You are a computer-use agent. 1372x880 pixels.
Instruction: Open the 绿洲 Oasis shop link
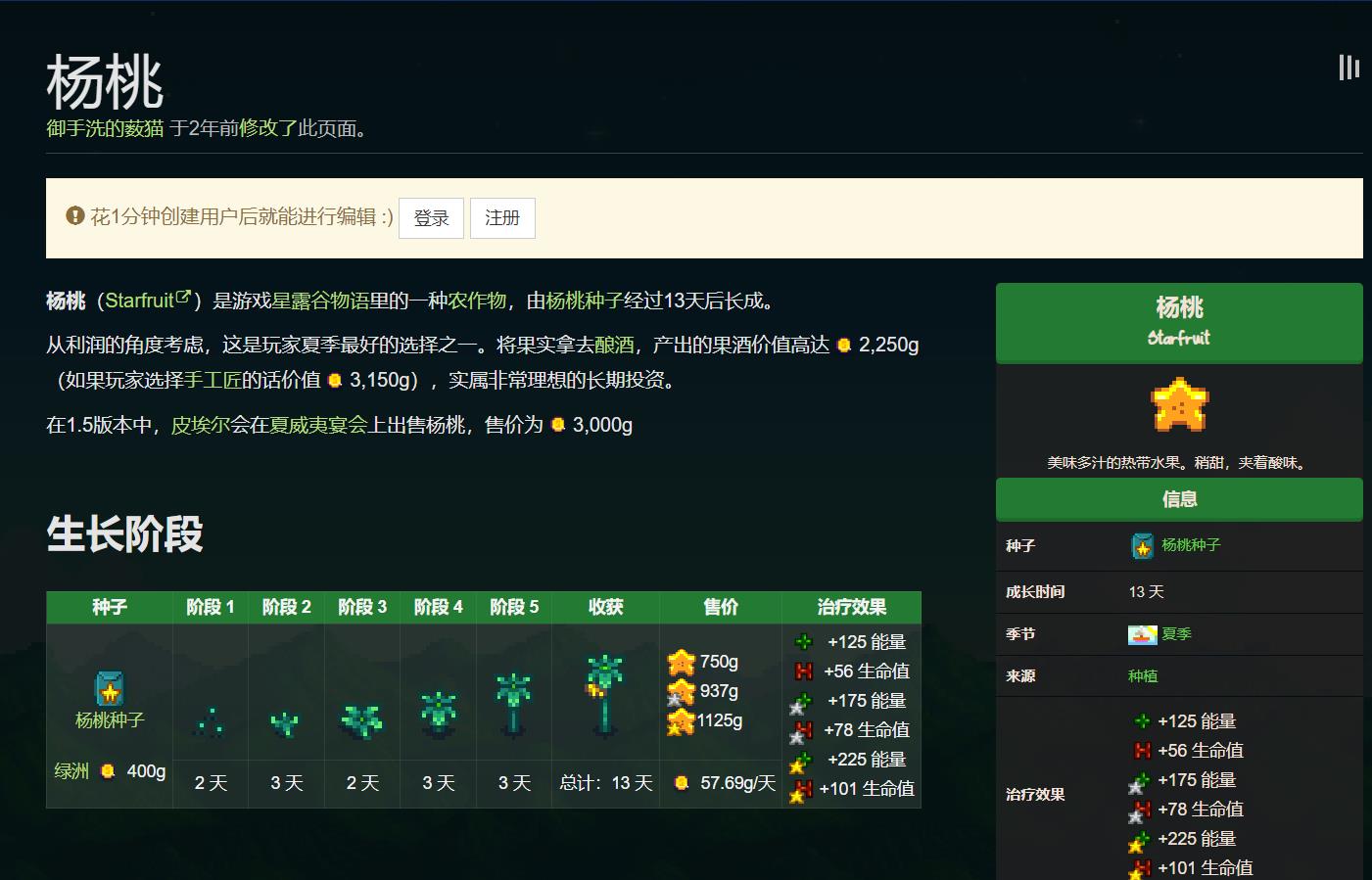71,771
